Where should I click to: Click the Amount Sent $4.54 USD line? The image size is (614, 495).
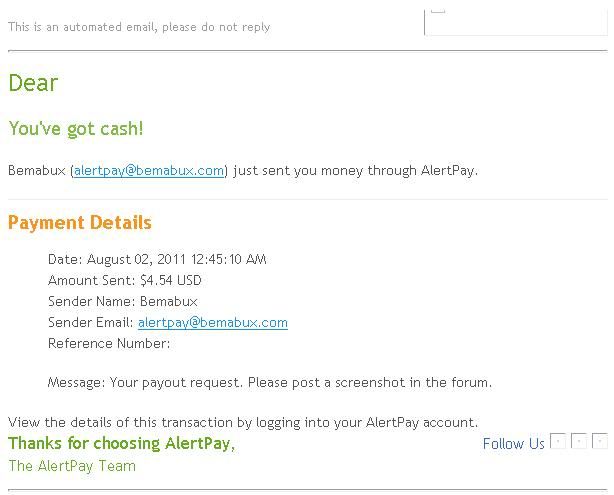click(x=125, y=280)
